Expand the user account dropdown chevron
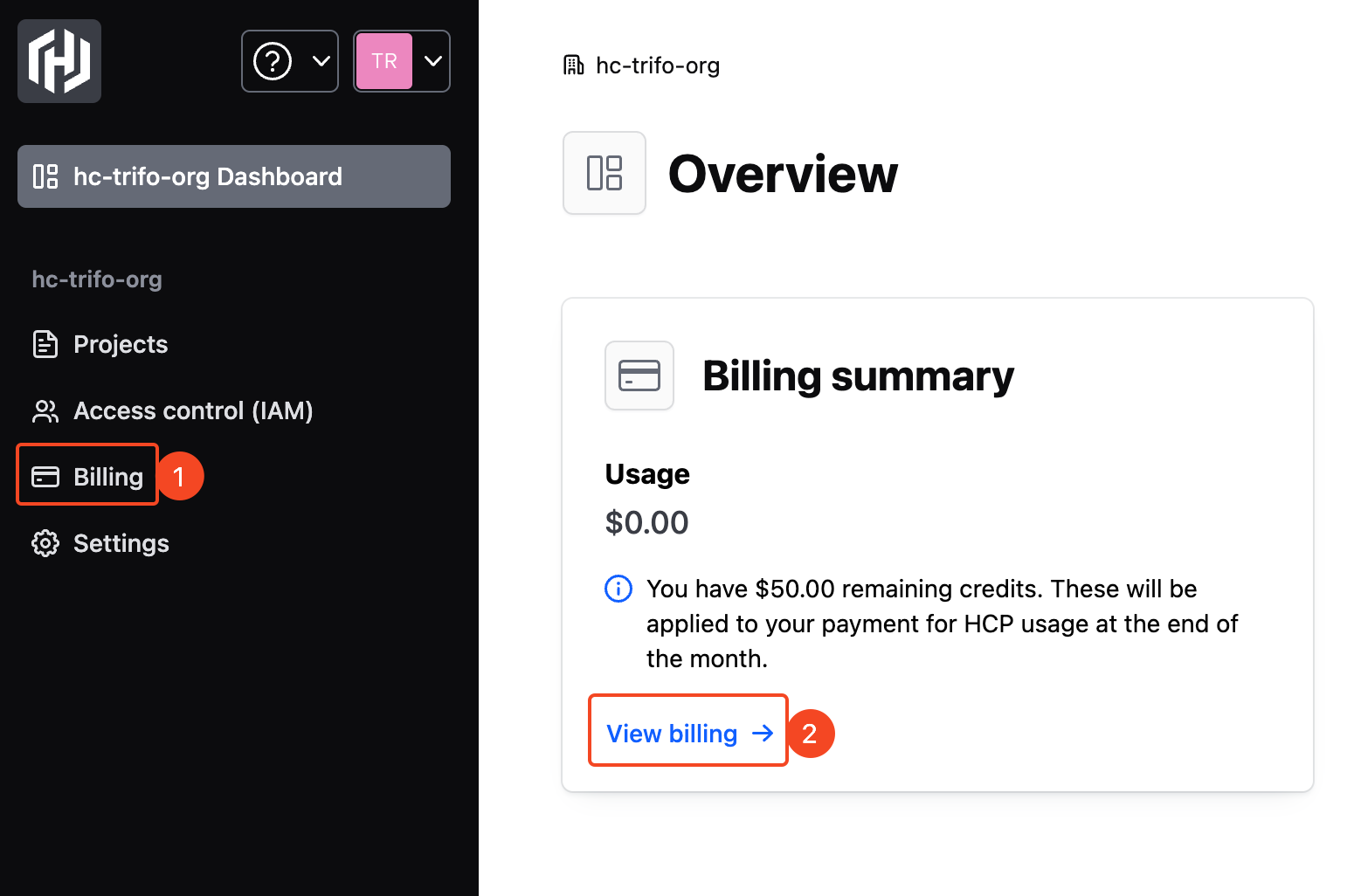The height and width of the screenshot is (896, 1354). coord(433,61)
